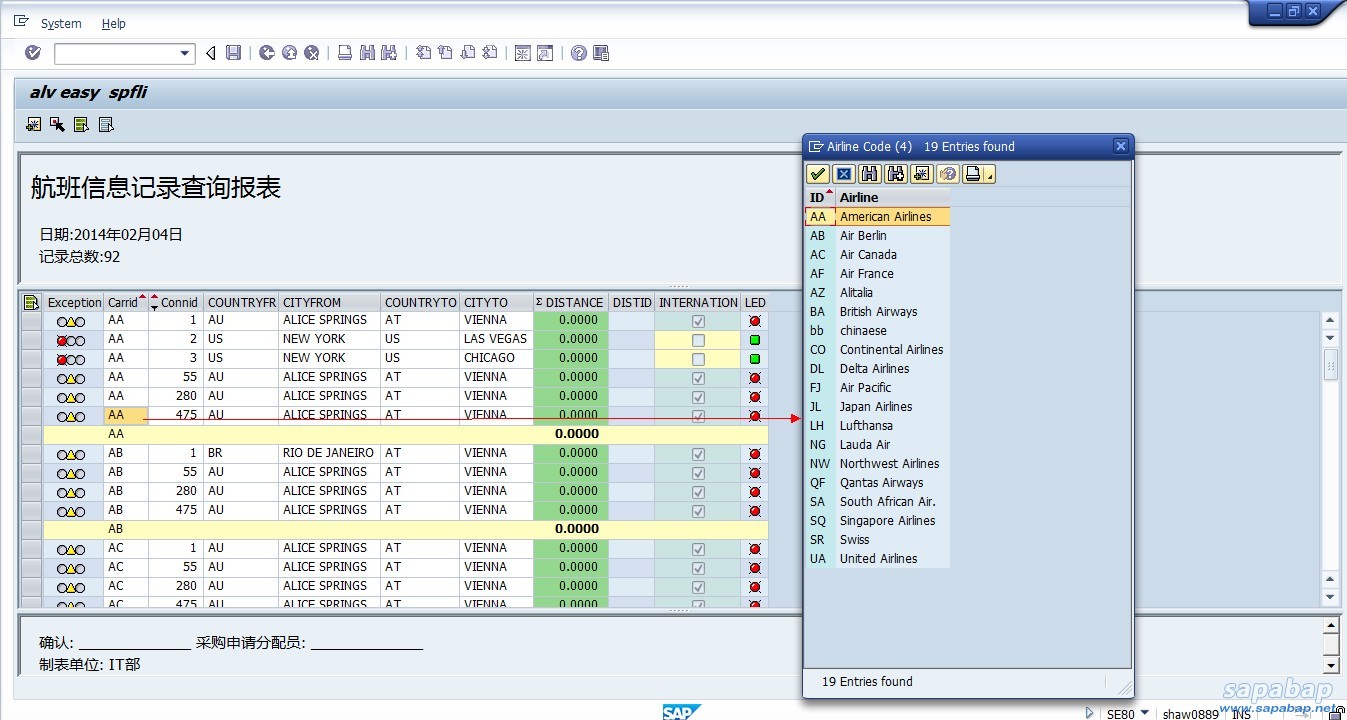Click the INS indicator in the status bar
1347x720 pixels.
tap(1241, 714)
